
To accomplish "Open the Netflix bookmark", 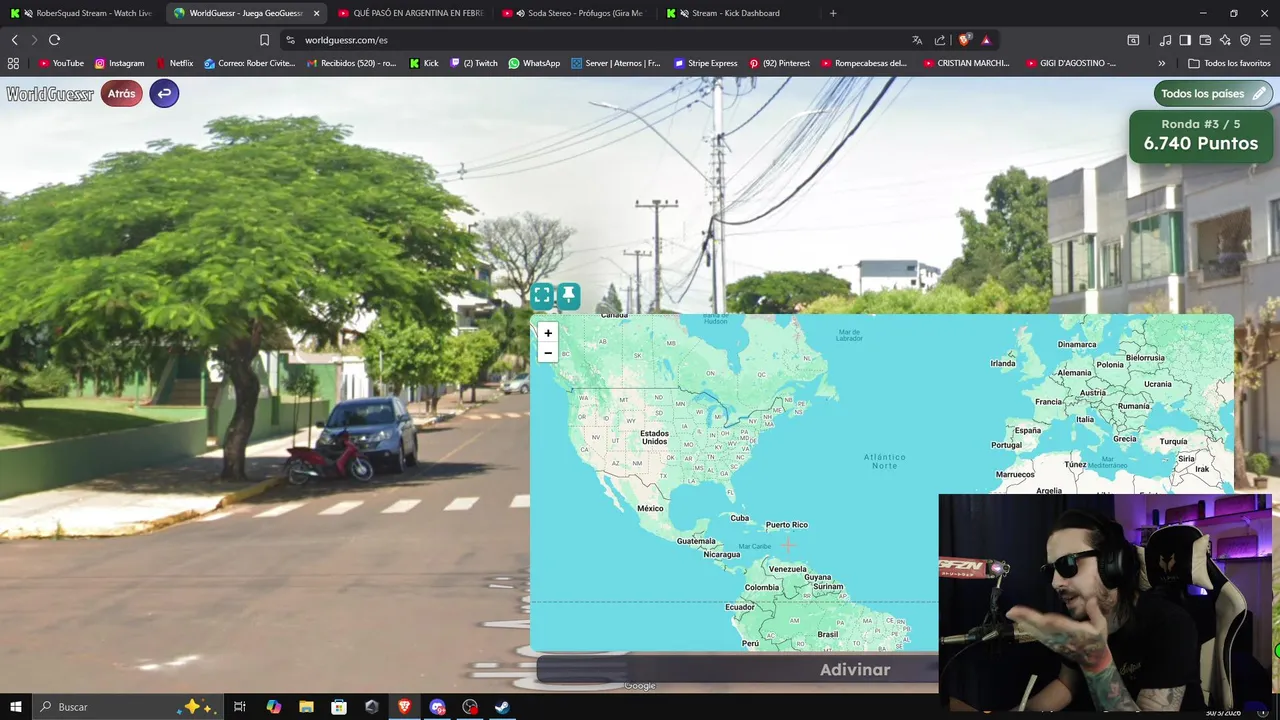I will click(x=174, y=63).
